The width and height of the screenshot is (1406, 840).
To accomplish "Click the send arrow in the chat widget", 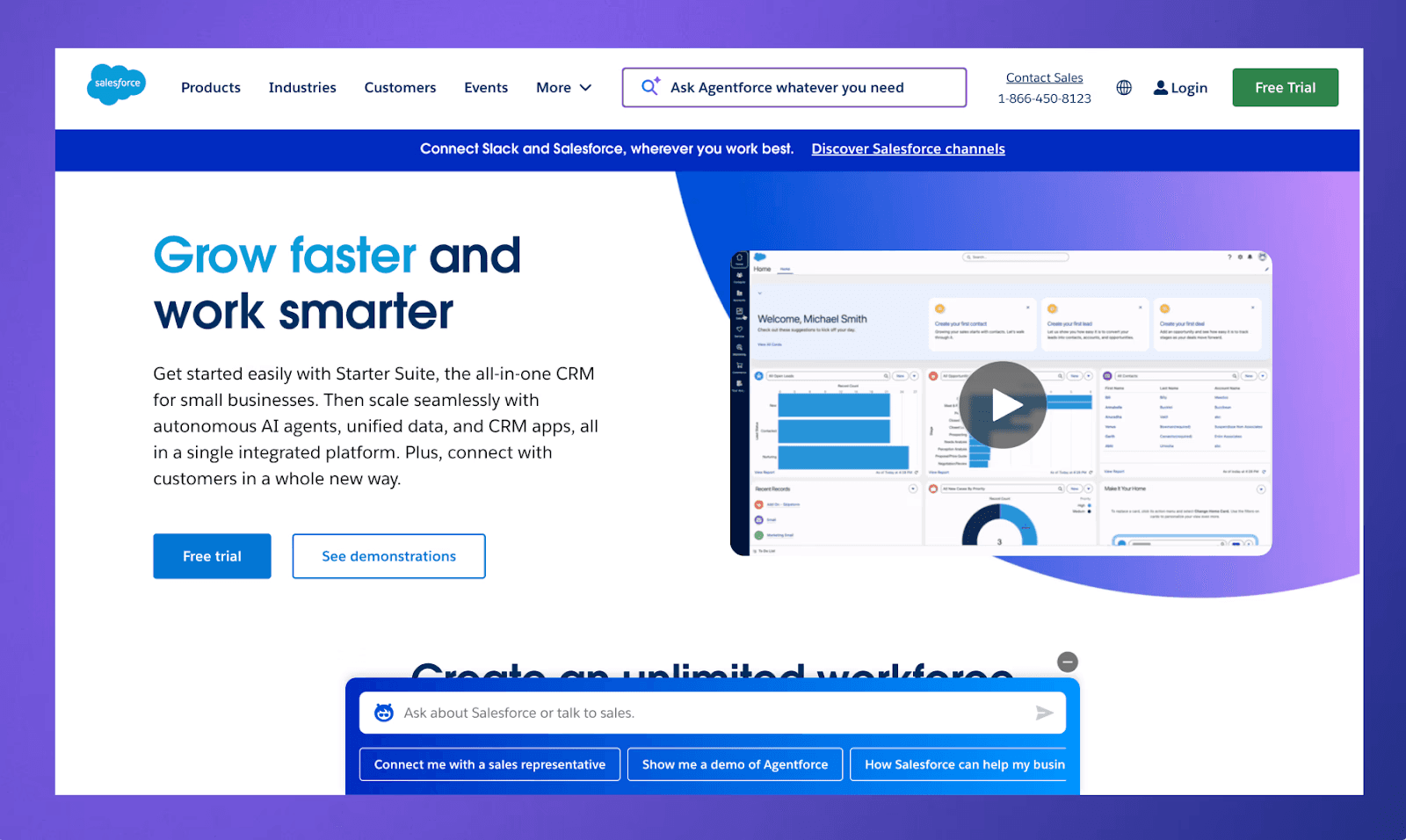I will (x=1045, y=713).
